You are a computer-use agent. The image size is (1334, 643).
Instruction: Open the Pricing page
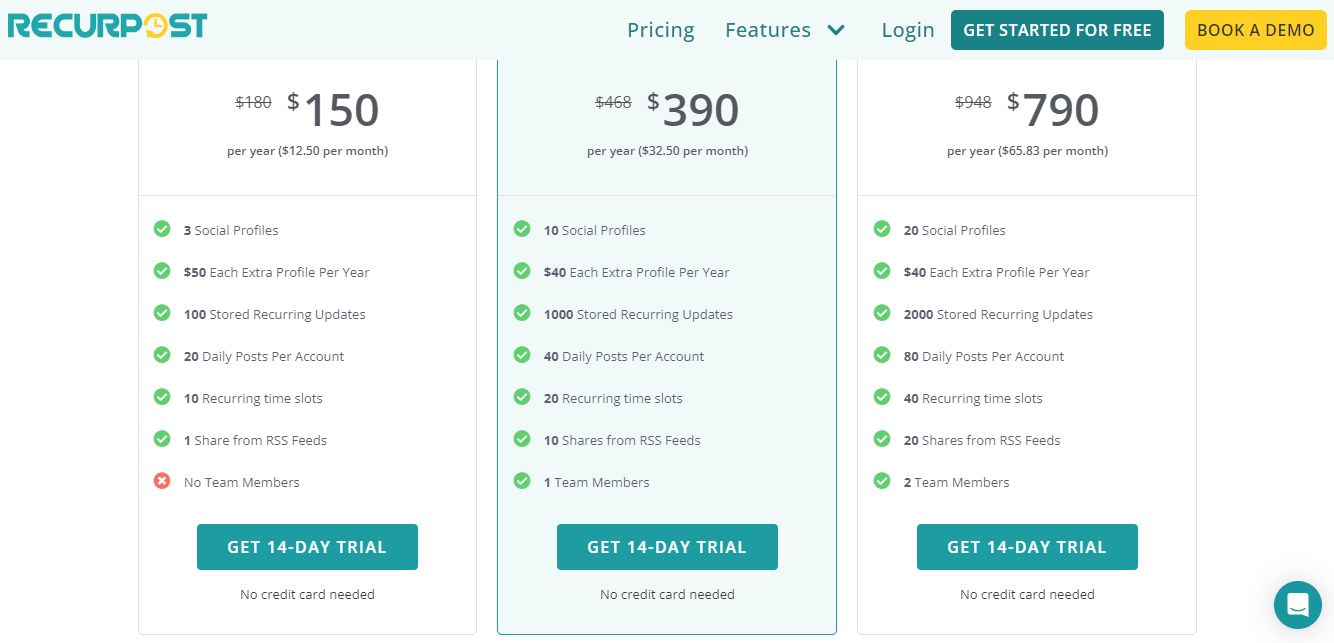[660, 30]
